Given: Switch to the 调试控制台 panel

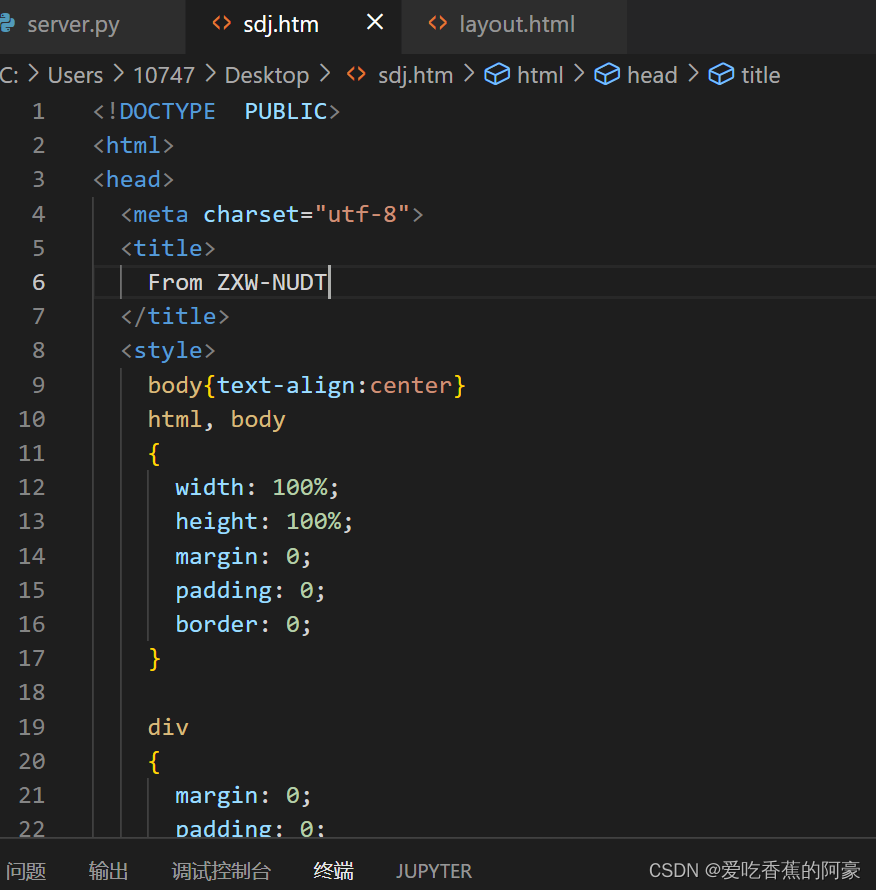Looking at the screenshot, I should pyautogui.click(x=221, y=871).
